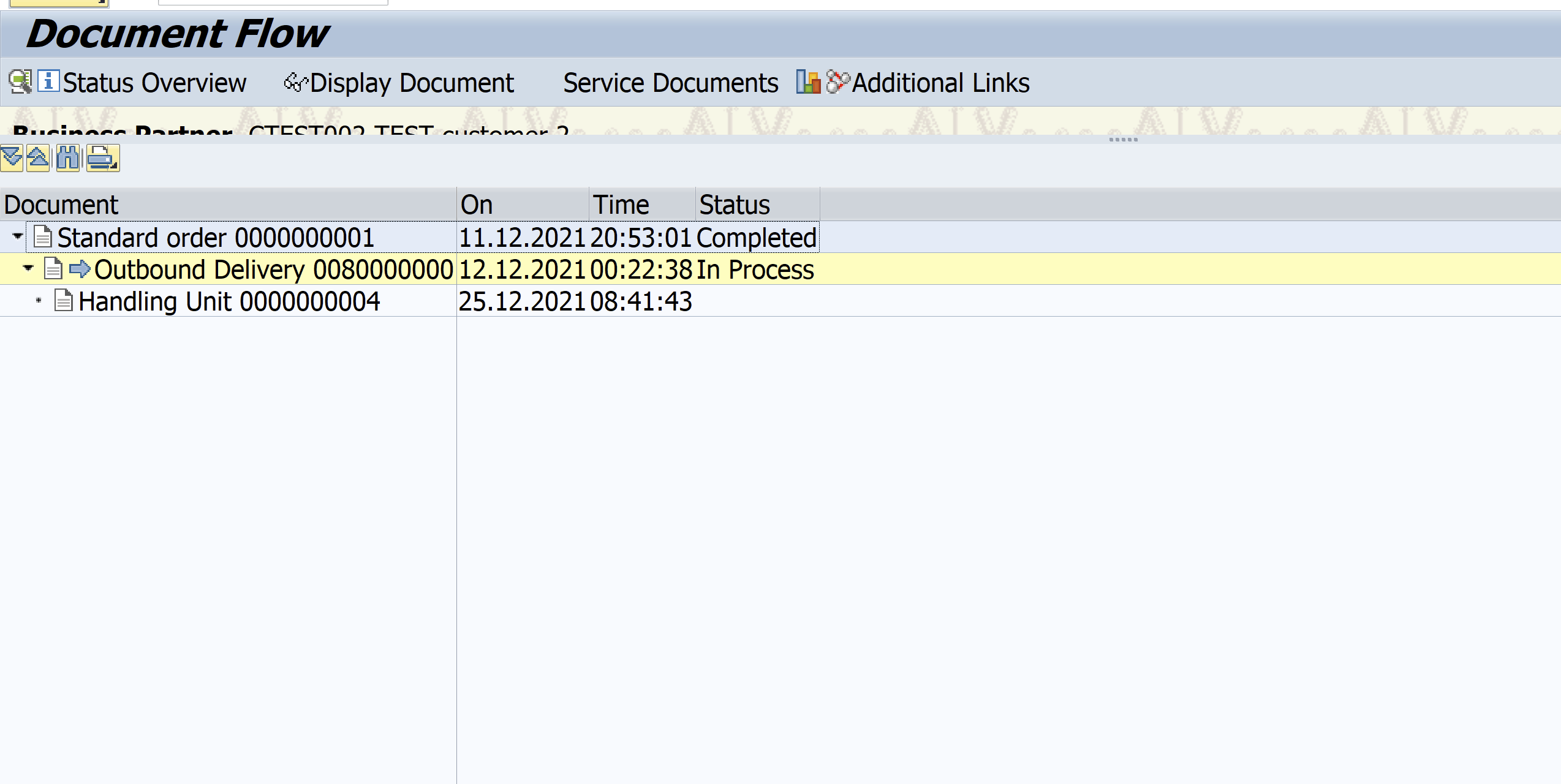Click the Time column header
This screenshot has height=784, width=1561.
point(643,205)
